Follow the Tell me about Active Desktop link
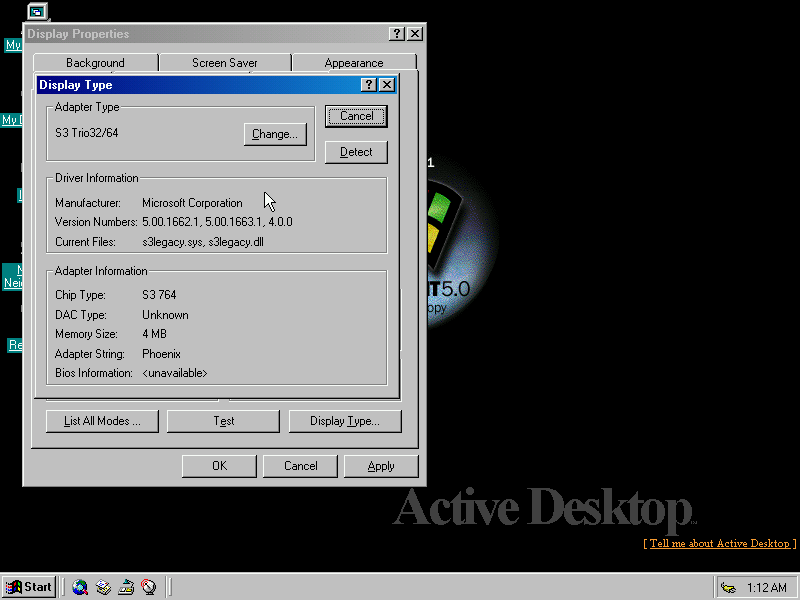The width and height of the screenshot is (800, 600). [x=719, y=543]
